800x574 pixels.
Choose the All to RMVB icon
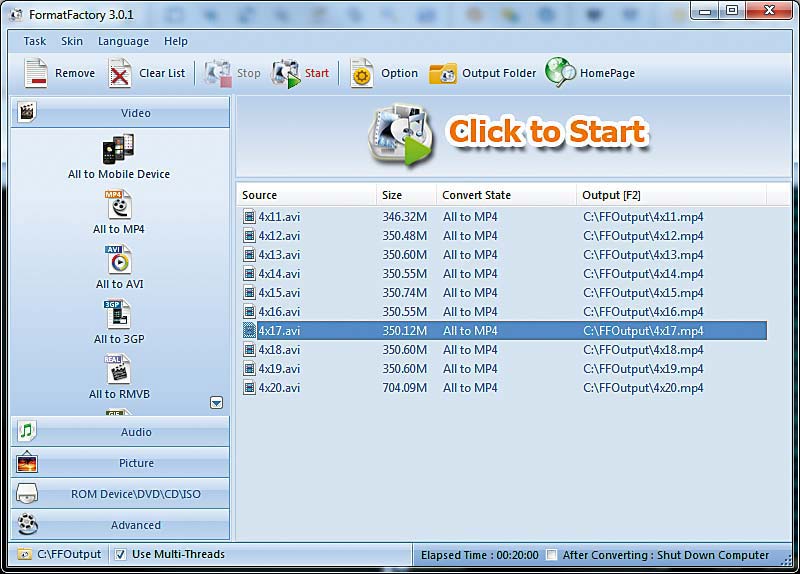(118, 369)
